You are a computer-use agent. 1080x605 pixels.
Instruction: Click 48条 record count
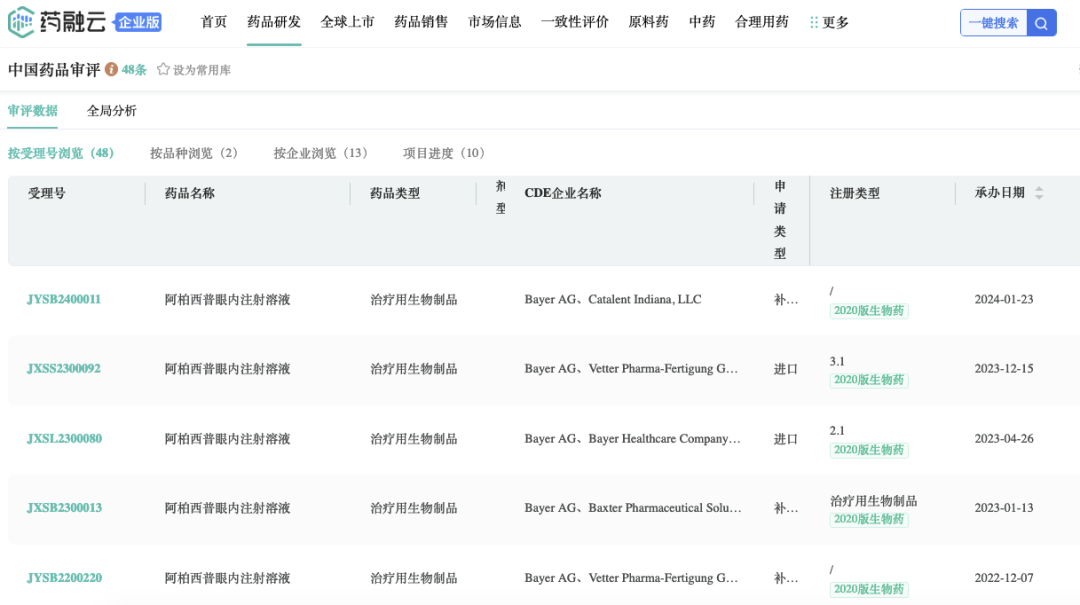tap(134, 70)
